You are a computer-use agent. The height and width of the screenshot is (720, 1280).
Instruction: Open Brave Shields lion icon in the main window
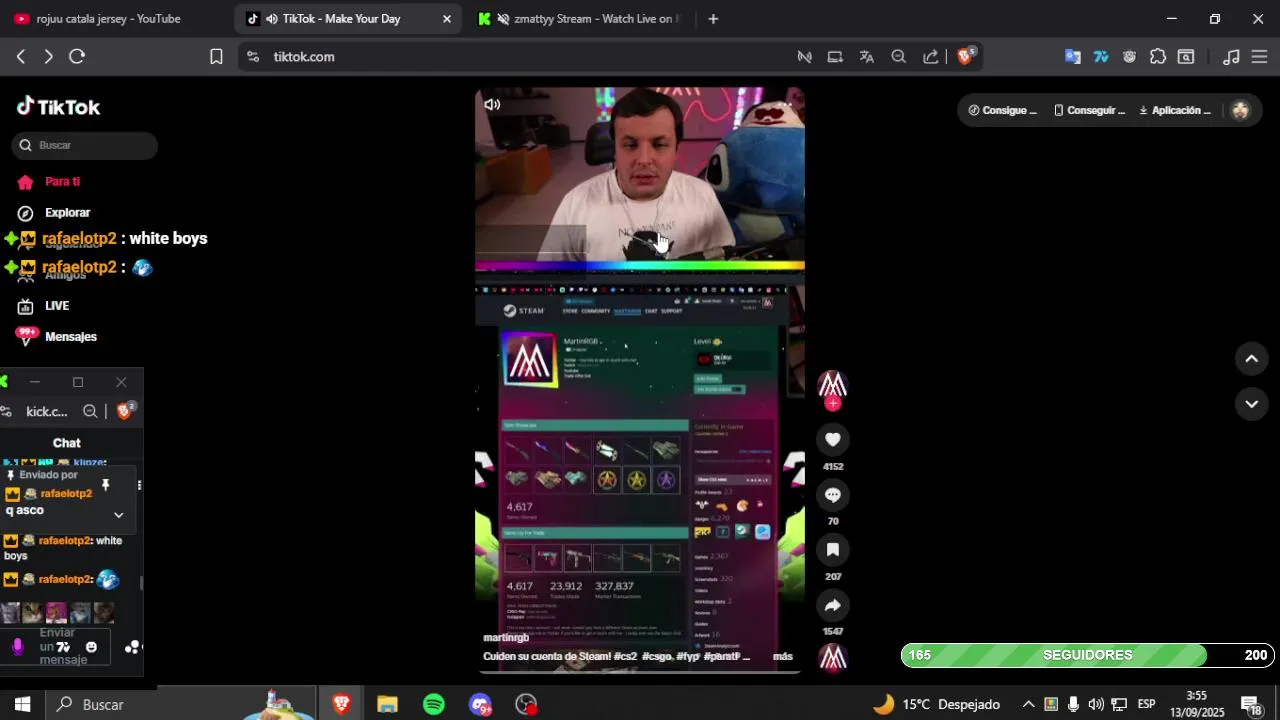965,57
